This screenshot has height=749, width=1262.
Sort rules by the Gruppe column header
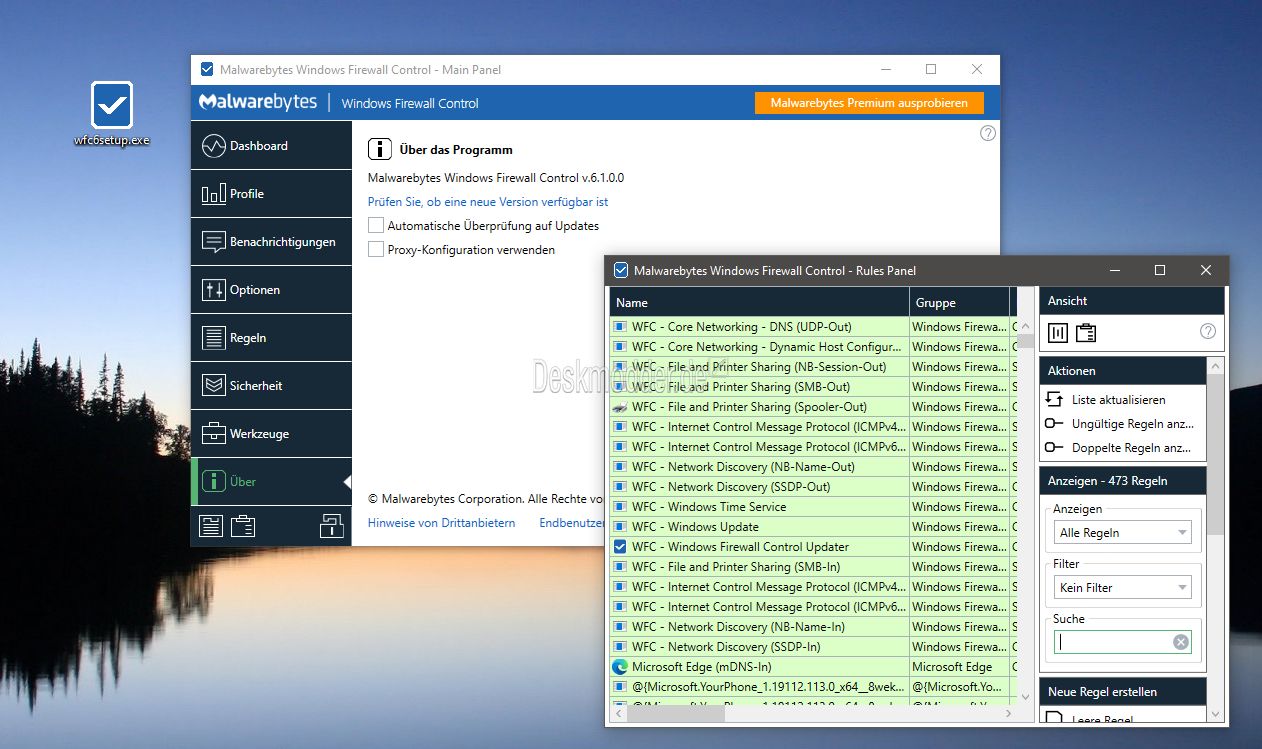(959, 302)
